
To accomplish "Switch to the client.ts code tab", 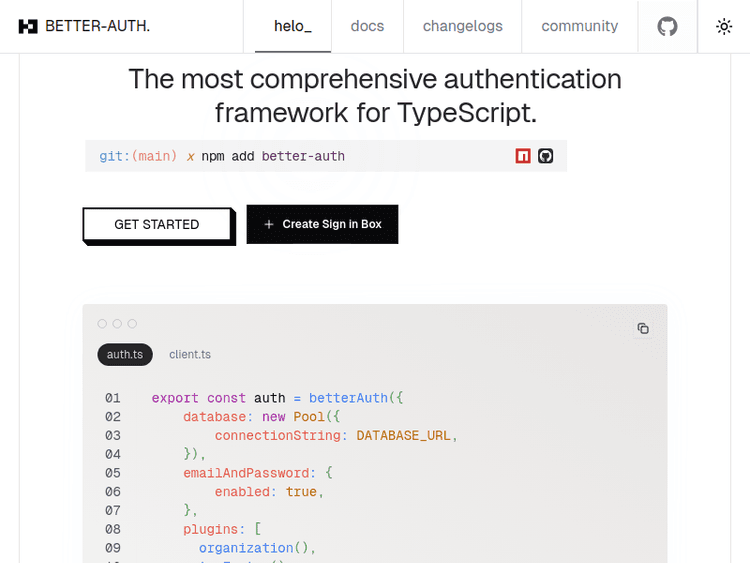I will pos(190,354).
